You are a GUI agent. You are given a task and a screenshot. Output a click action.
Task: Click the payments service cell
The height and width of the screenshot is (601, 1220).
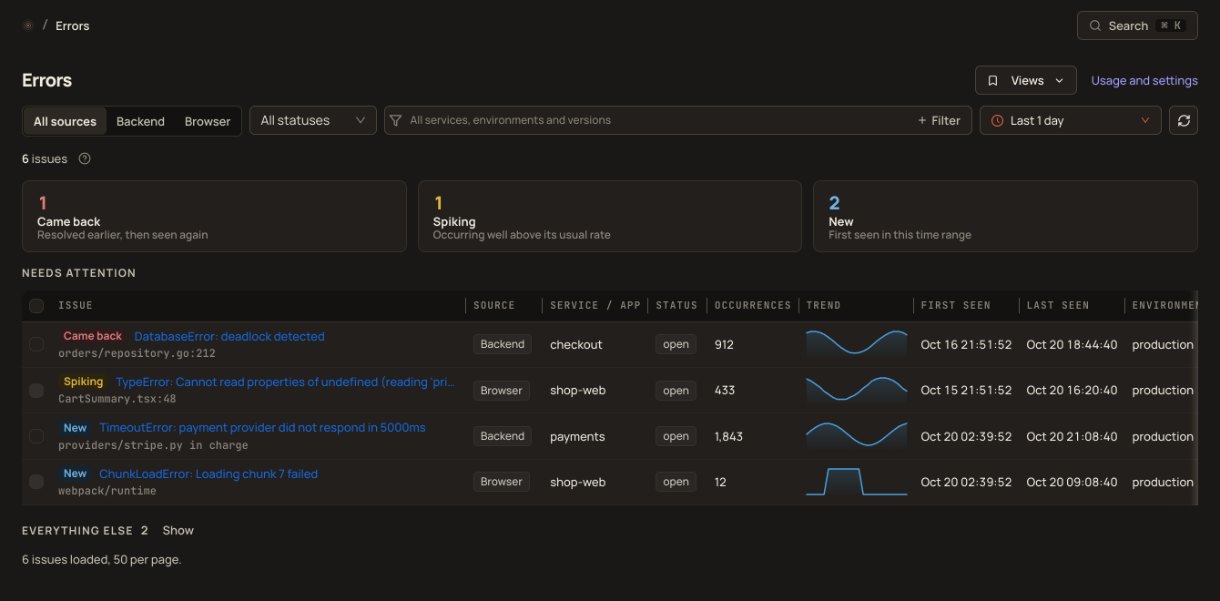[578, 436]
